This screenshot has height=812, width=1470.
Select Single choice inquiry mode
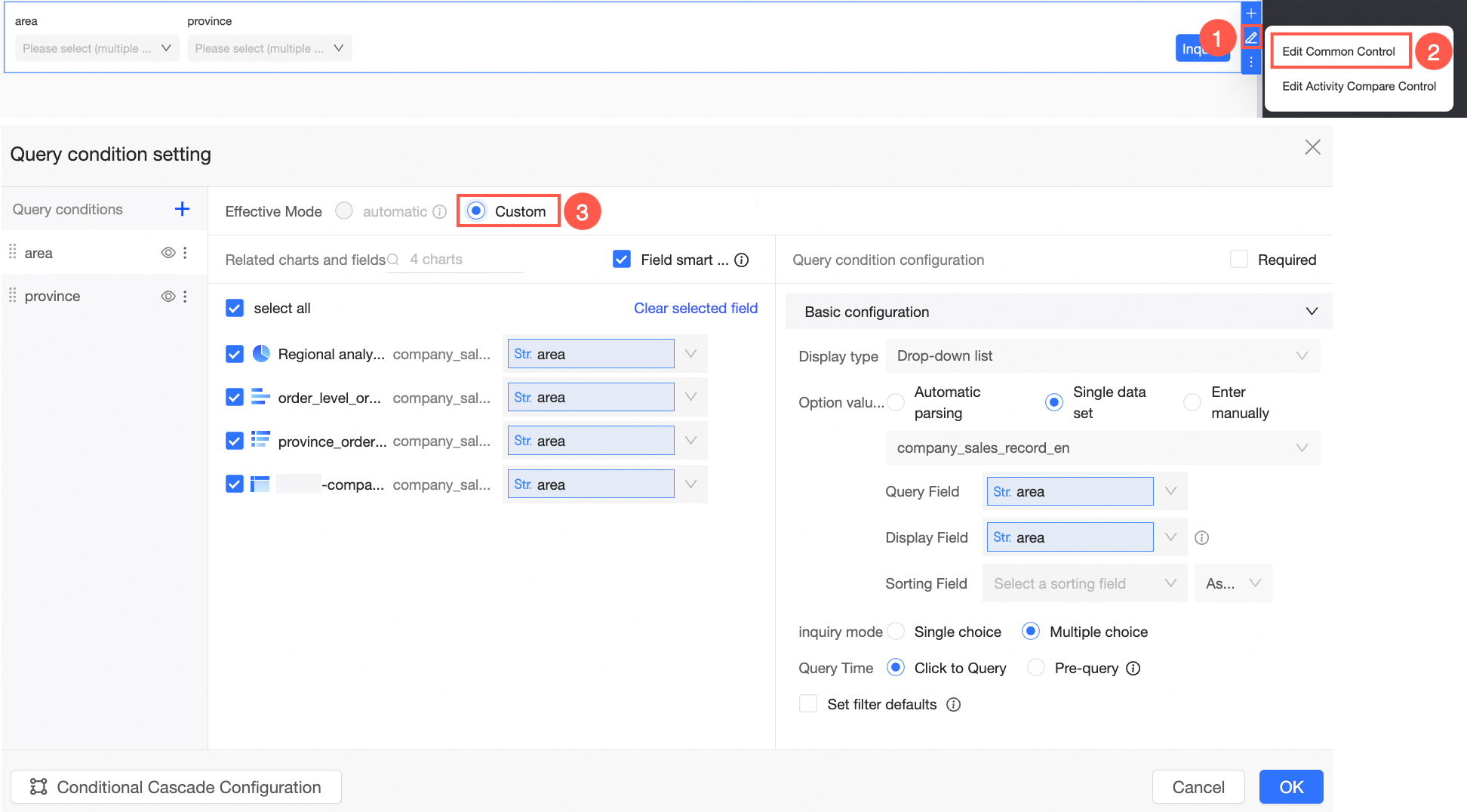[x=896, y=632]
